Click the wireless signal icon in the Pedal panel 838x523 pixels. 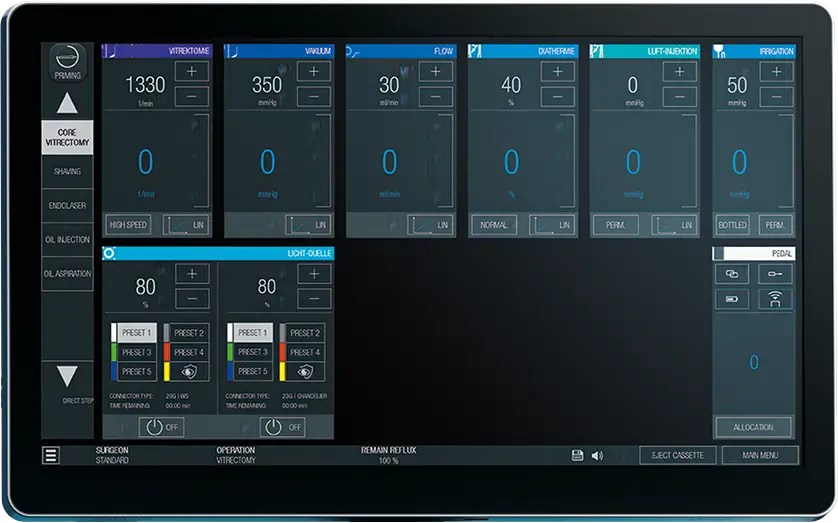[x=775, y=299]
